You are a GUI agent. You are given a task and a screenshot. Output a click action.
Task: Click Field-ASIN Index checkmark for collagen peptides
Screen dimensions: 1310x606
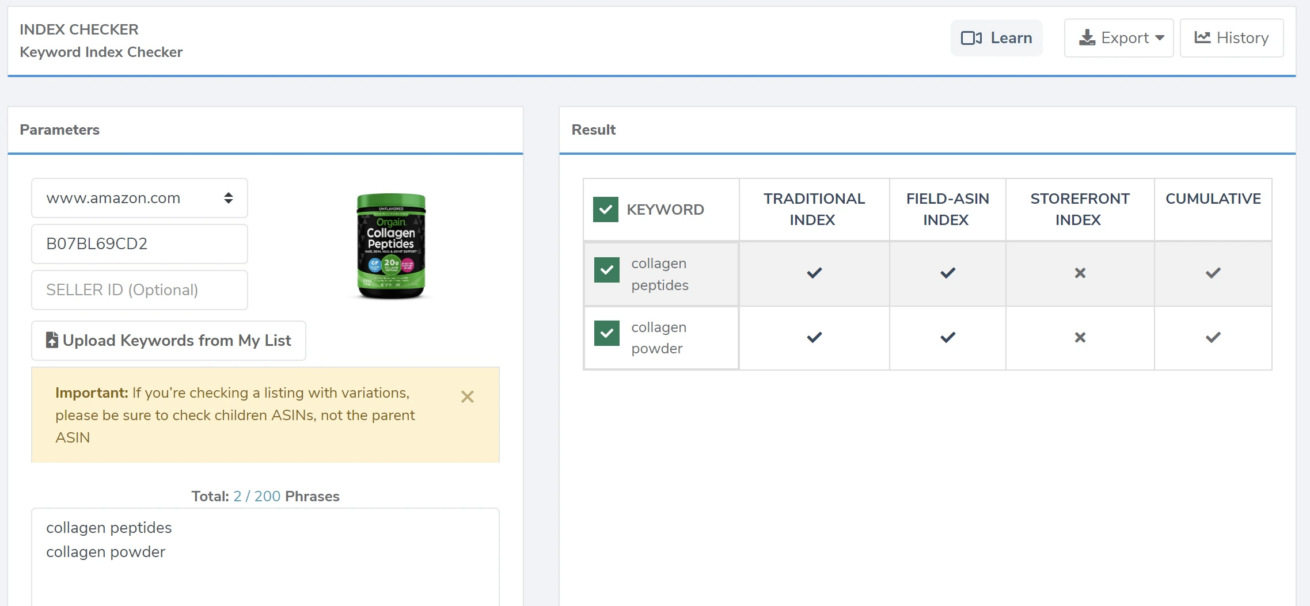(x=947, y=273)
